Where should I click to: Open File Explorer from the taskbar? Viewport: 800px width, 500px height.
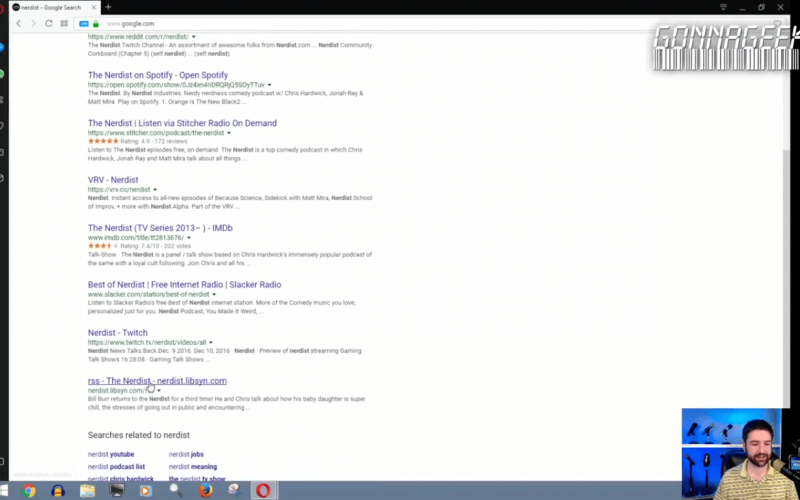tap(87, 491)
